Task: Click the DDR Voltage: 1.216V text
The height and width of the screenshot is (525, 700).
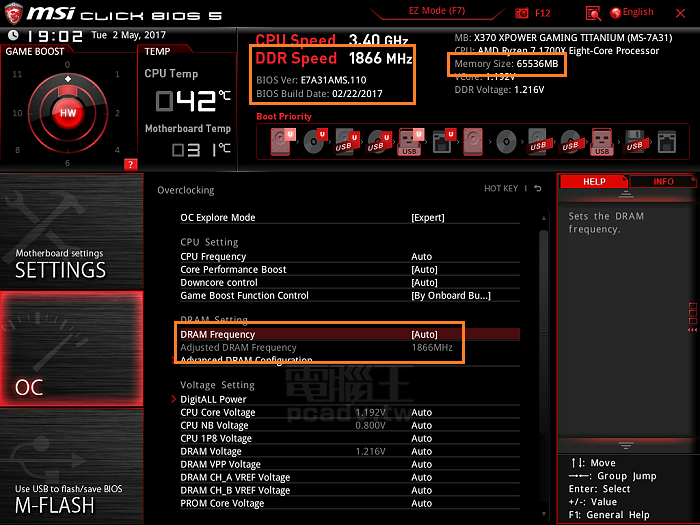Action: [x=499, y=90]
